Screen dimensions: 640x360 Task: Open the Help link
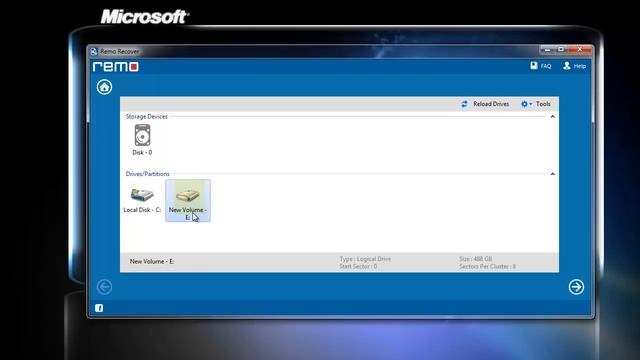574,66
